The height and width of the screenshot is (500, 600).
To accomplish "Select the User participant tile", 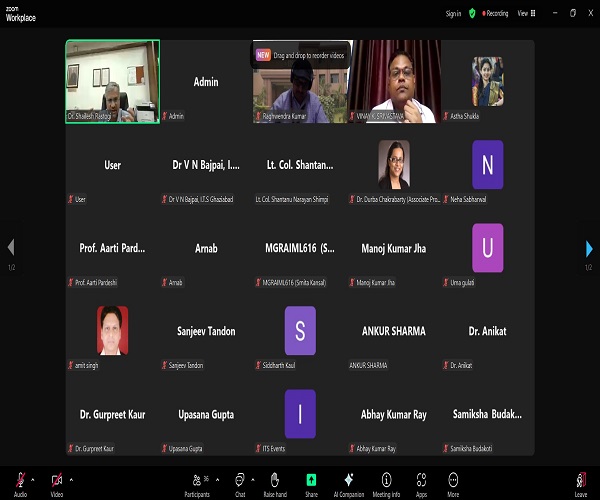I will click(112, 165).
